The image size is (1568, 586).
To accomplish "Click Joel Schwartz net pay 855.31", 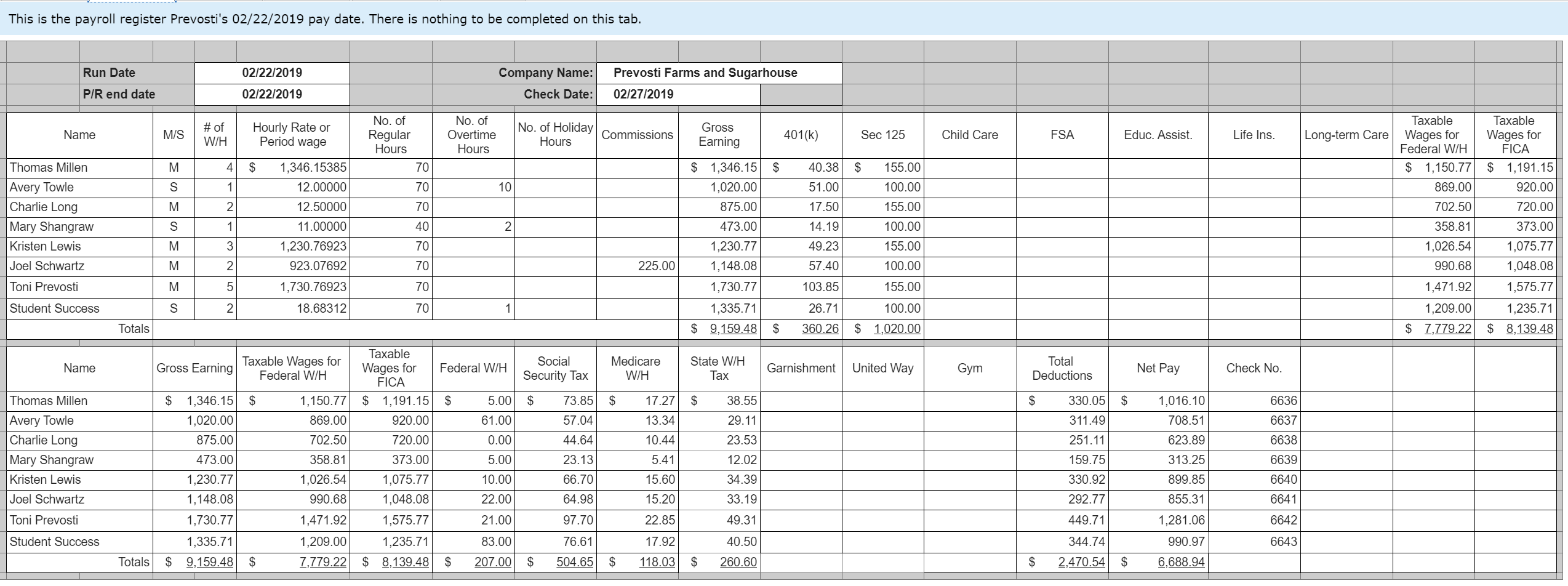I will pyautogui.click(x=1158, y=499).
